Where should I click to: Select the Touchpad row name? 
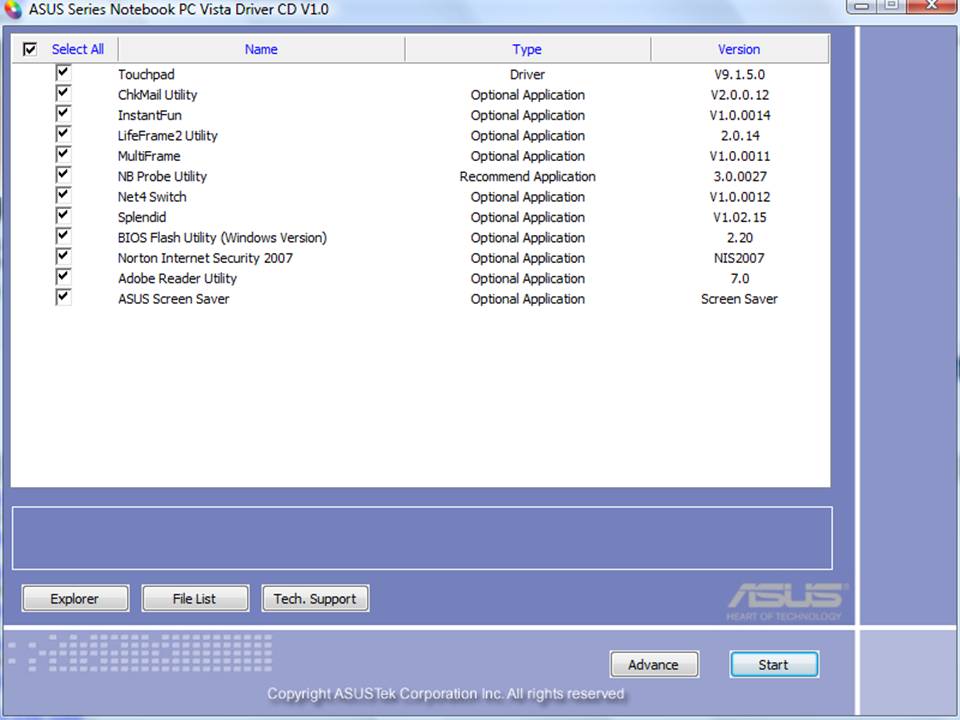click(146, 75)
